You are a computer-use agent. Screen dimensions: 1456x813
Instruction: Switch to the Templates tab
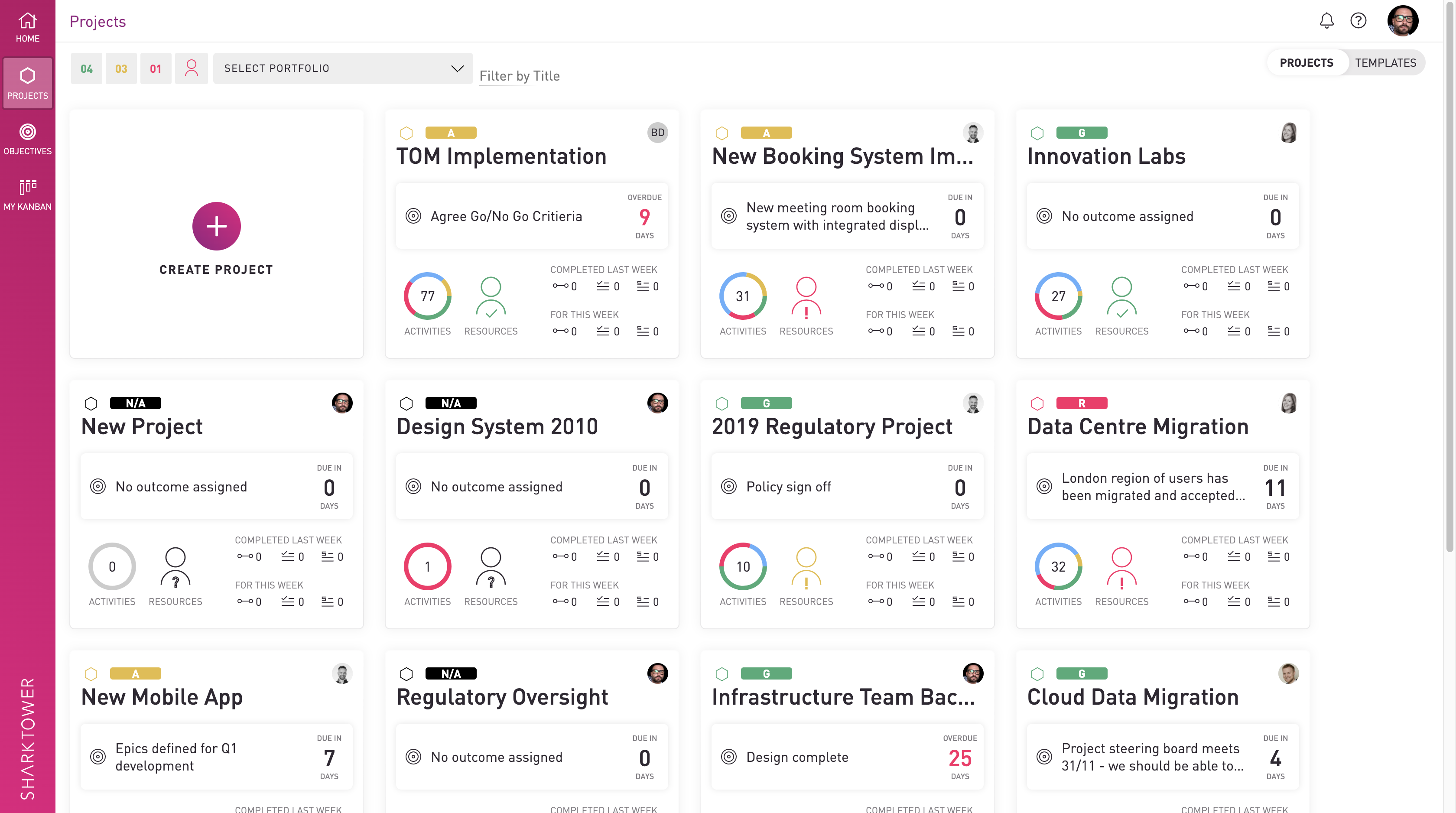coord(1385,63)
